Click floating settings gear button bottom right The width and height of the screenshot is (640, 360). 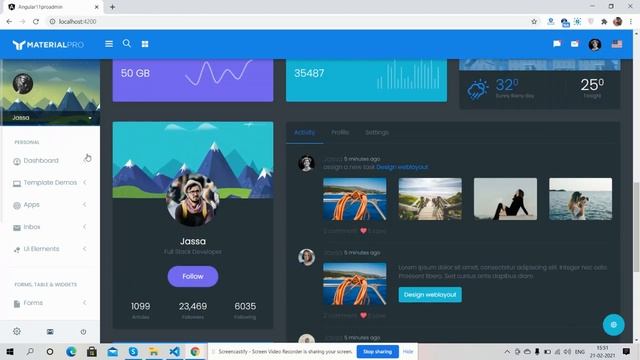click(x=613, y=325)
